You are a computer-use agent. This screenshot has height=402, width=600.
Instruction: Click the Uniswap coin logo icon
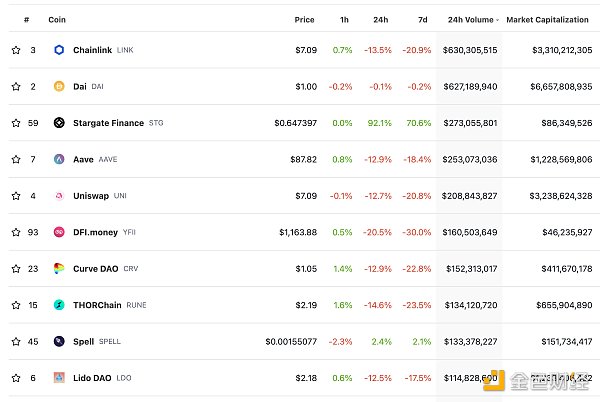click(59, 196)
